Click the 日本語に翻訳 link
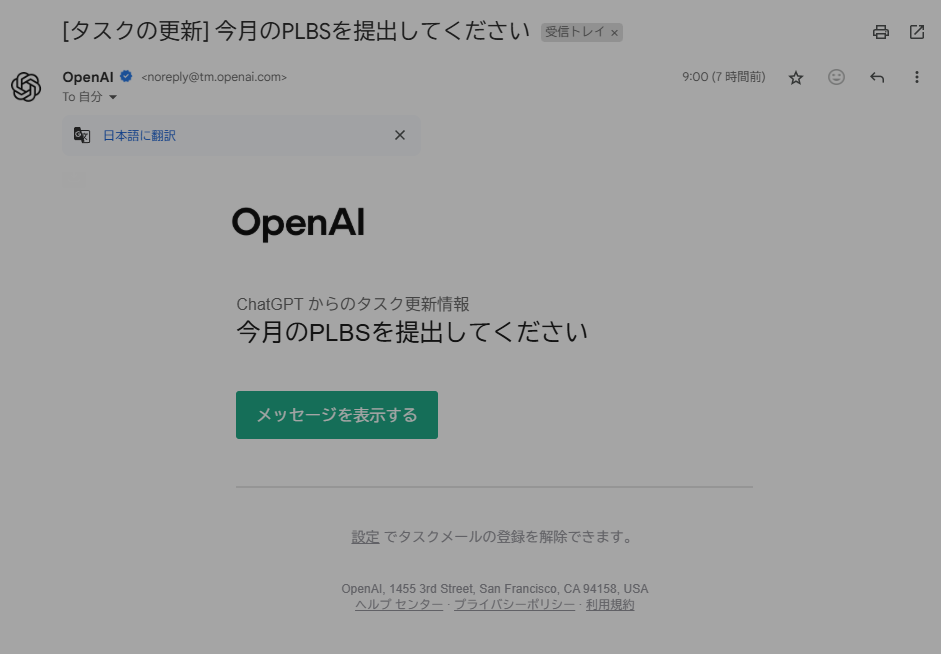 (x=139, y=136)
